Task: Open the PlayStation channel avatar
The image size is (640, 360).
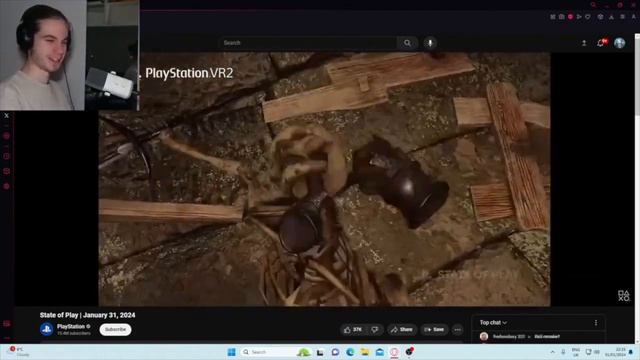Action: point(47,329)
